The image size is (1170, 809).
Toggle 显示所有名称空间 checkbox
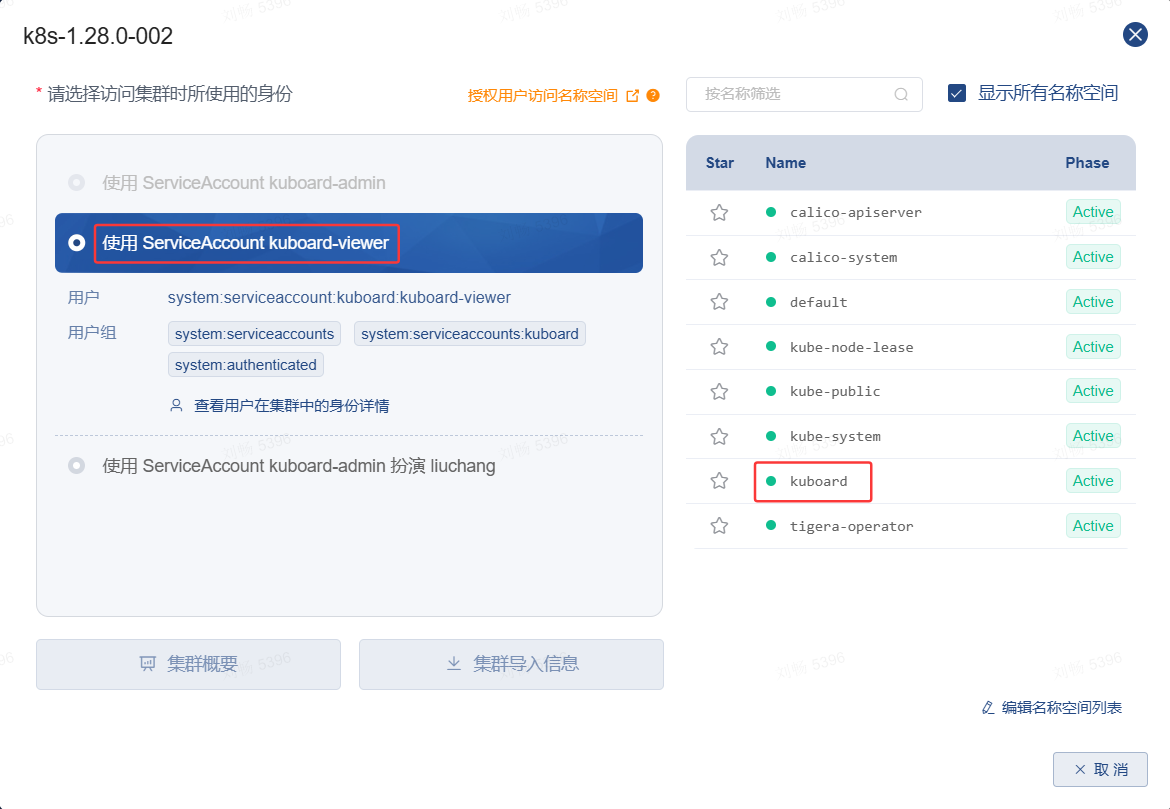click(x=957, y=93)
